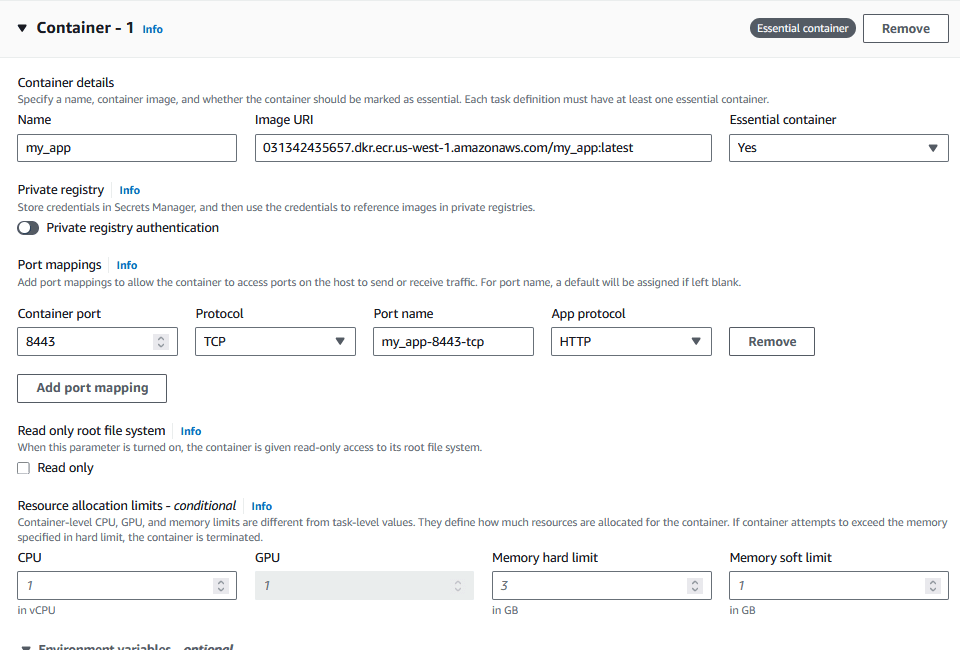Click the Port name field
The image size is (960, 650).
(453, 342)
